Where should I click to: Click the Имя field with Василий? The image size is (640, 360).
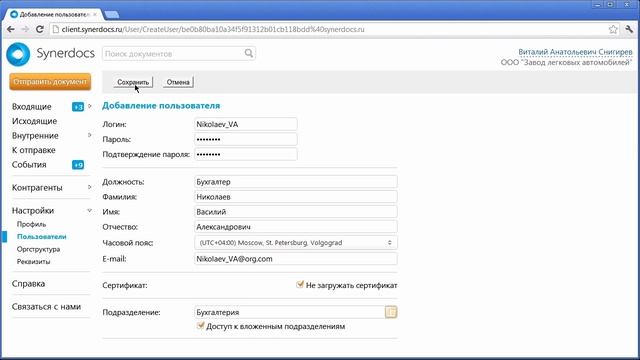pyautogui.click(x=296, y=212)
